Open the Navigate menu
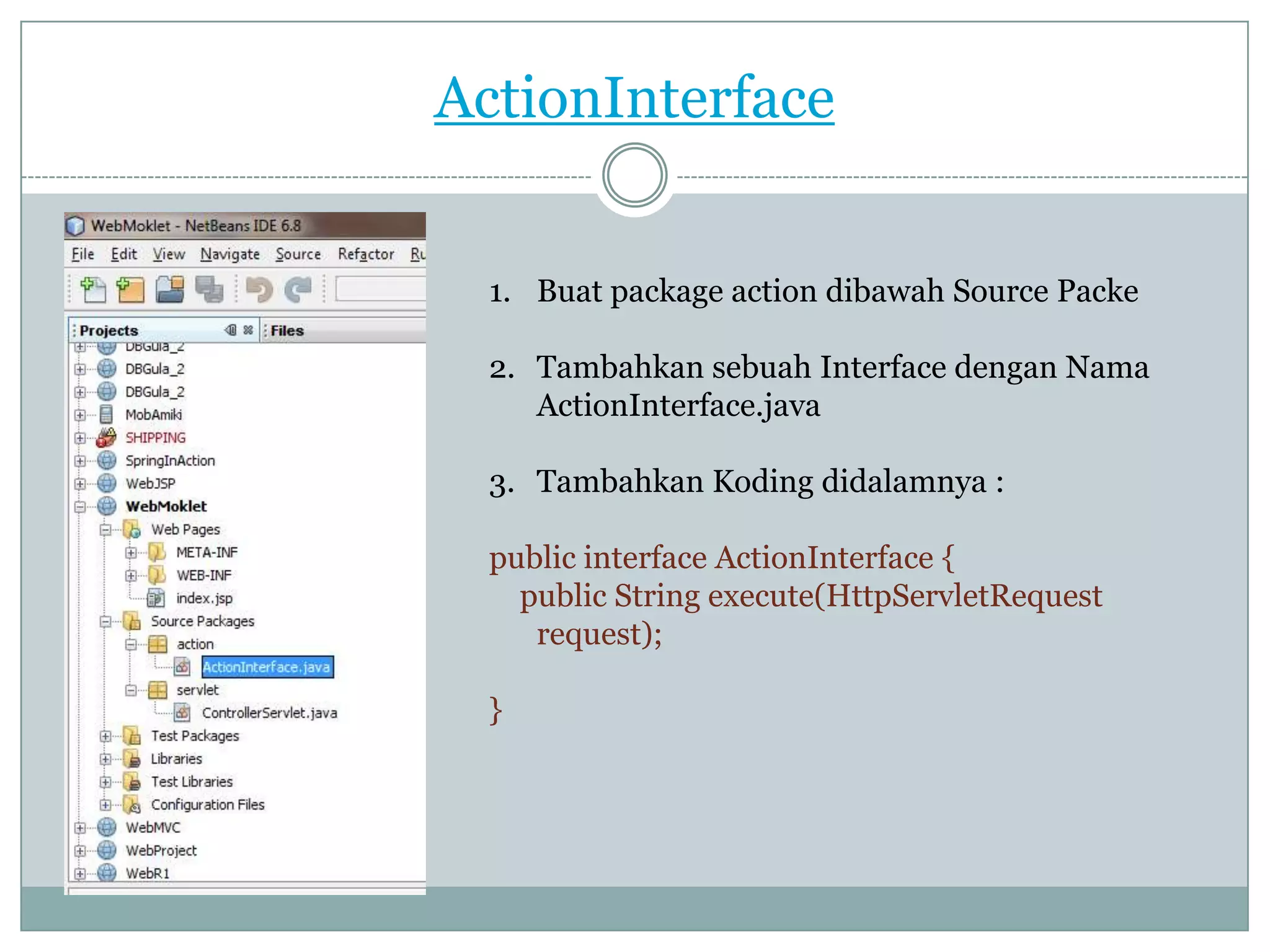 pos(230,254)
